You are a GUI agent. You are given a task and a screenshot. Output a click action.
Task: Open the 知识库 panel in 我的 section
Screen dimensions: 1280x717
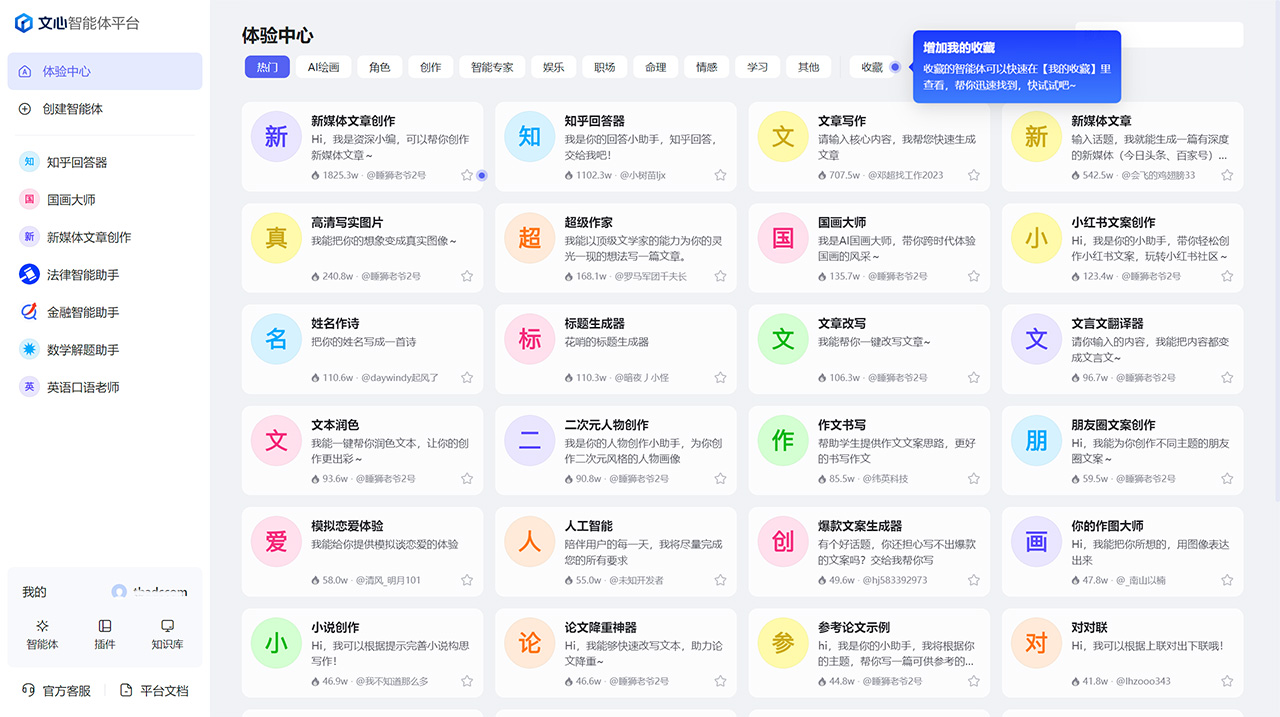click(166, 635)
